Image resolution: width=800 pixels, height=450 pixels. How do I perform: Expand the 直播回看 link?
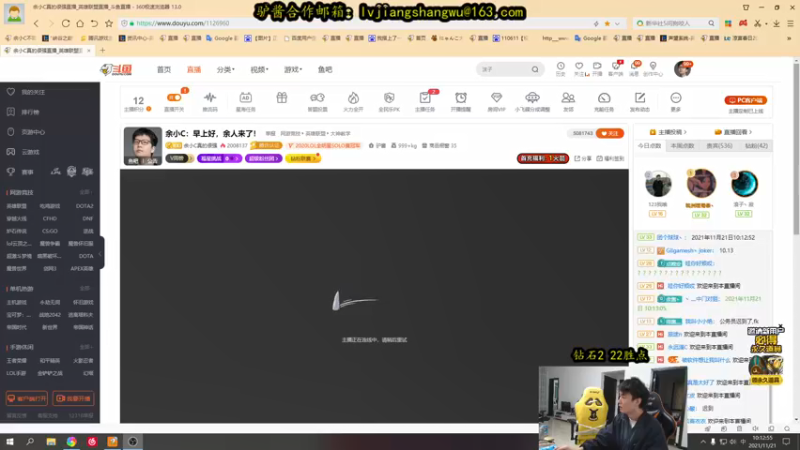(x=733, y=132)
